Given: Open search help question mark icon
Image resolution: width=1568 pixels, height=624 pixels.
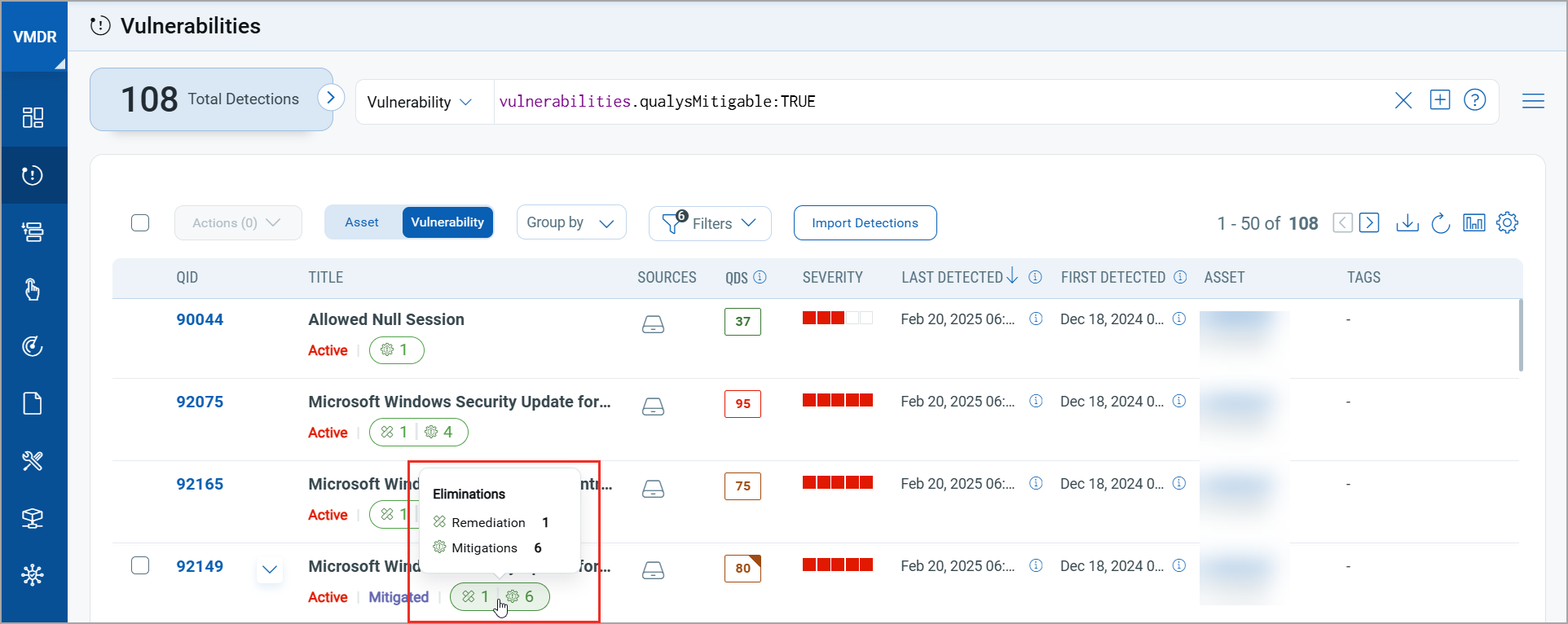Looking at the screenshot, I should (x=1475, y=99).
